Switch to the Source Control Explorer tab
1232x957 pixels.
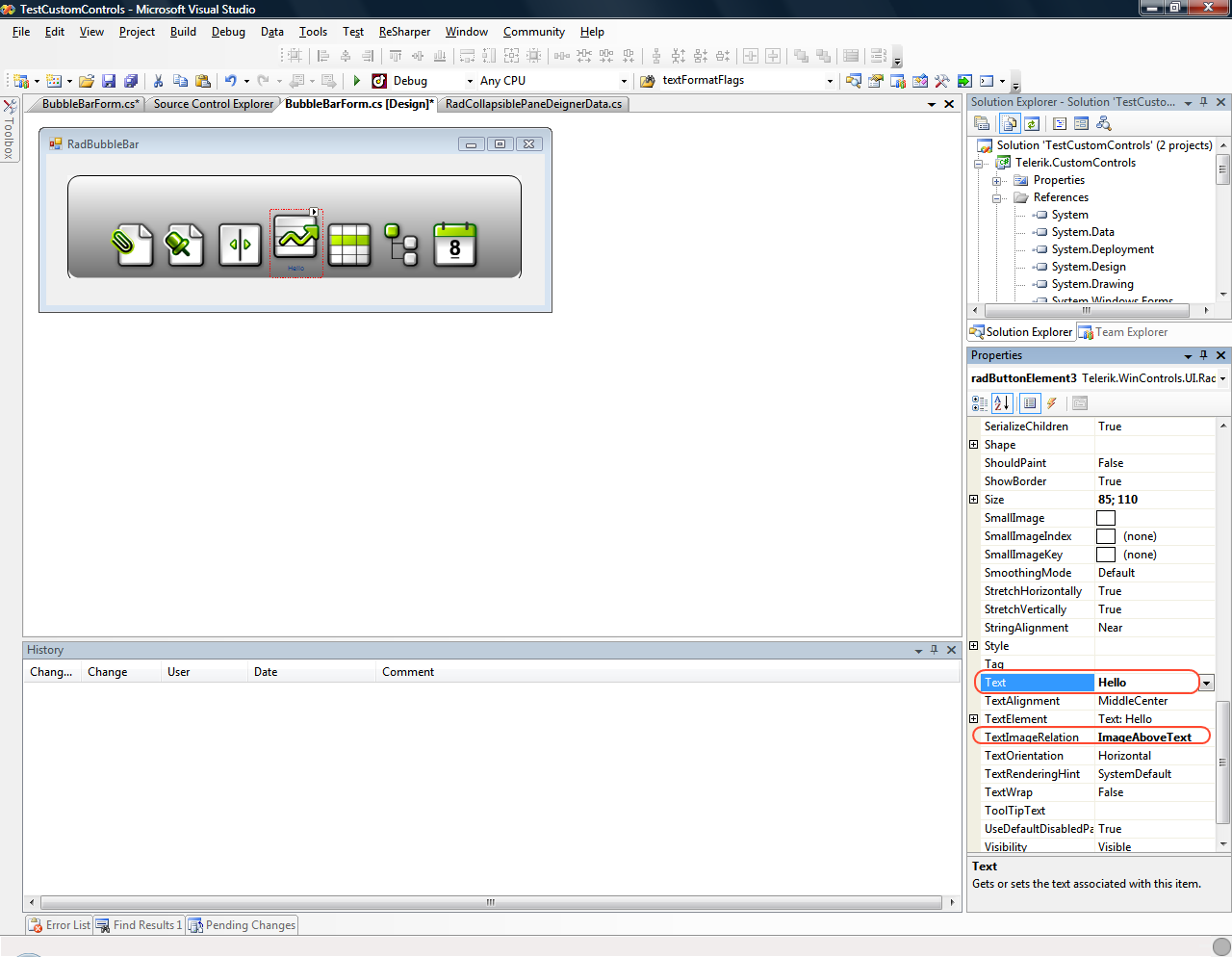(214, 104)
